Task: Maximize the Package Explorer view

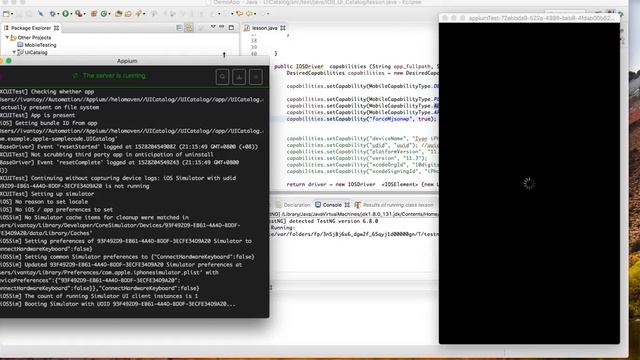Action: (x=231, y=28)
